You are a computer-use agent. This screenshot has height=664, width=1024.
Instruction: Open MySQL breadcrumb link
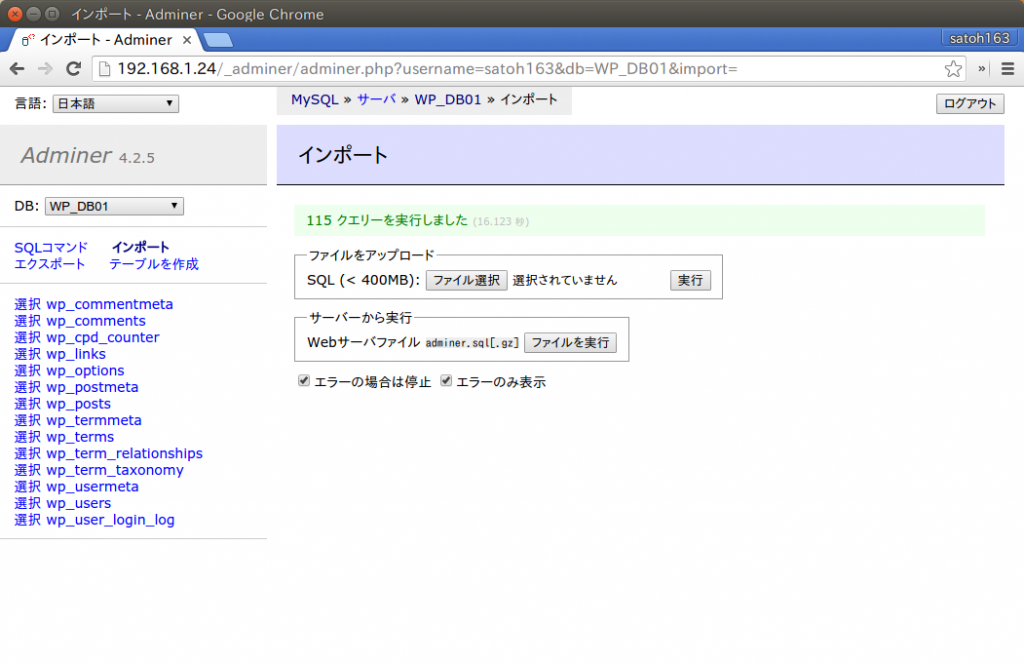pyautogui.click(x=315, y=100)
